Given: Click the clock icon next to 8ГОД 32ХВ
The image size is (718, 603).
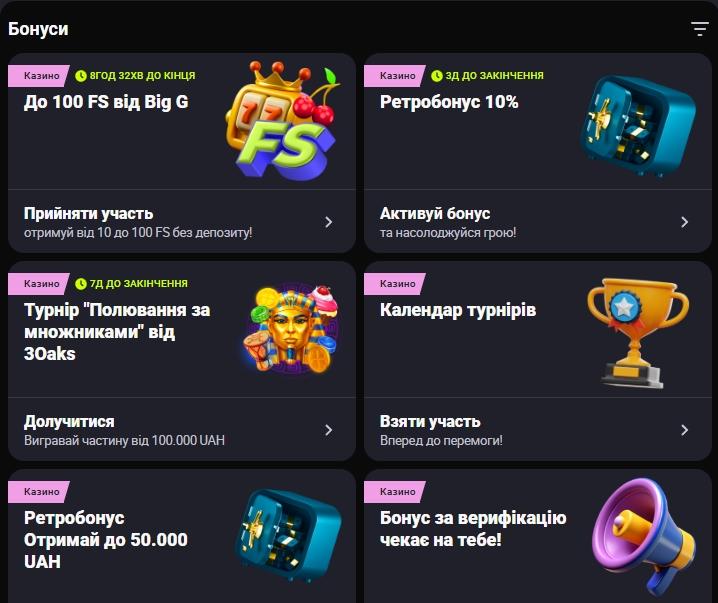Looking at the screenshot, I should [x=81, y=76].
